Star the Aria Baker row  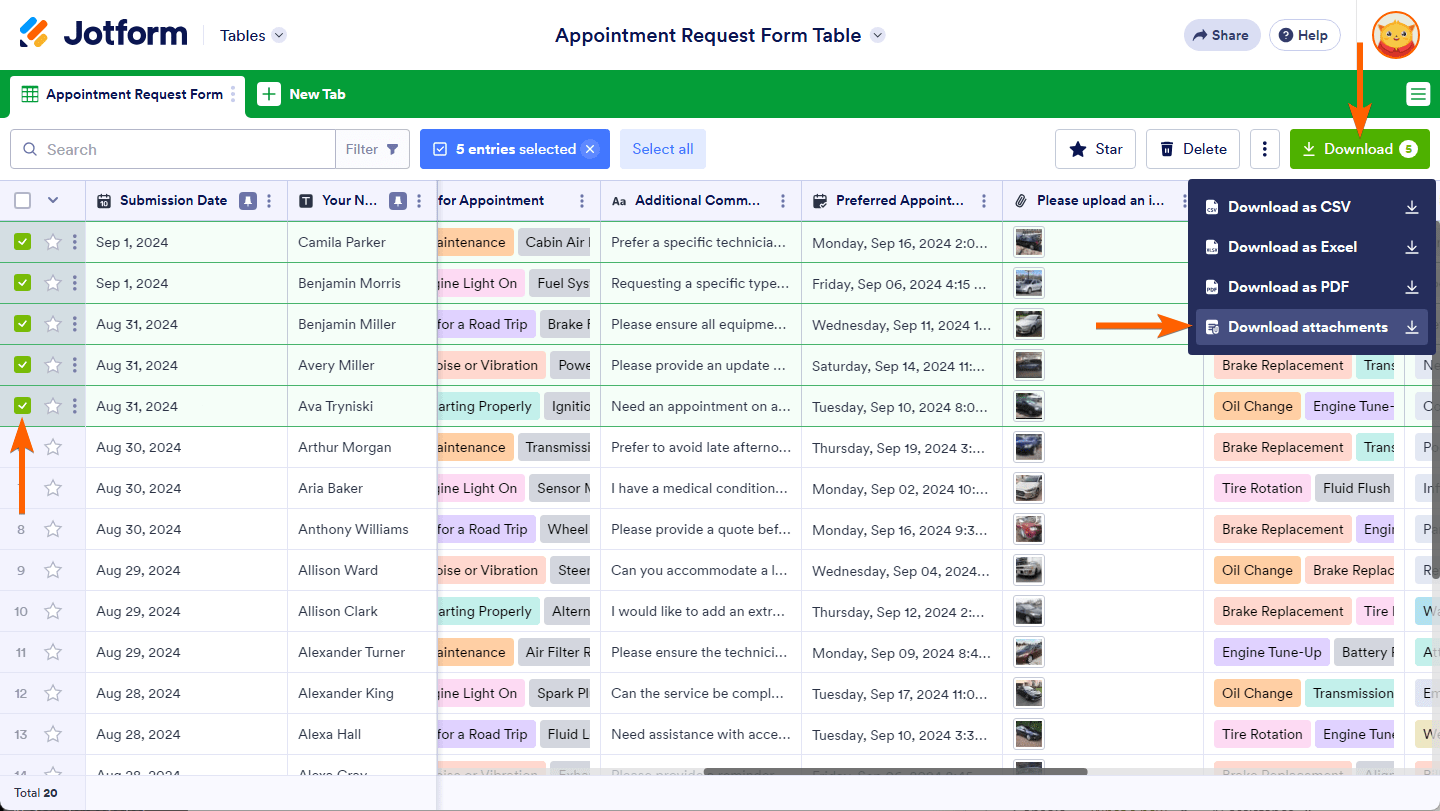coord(53,488)
